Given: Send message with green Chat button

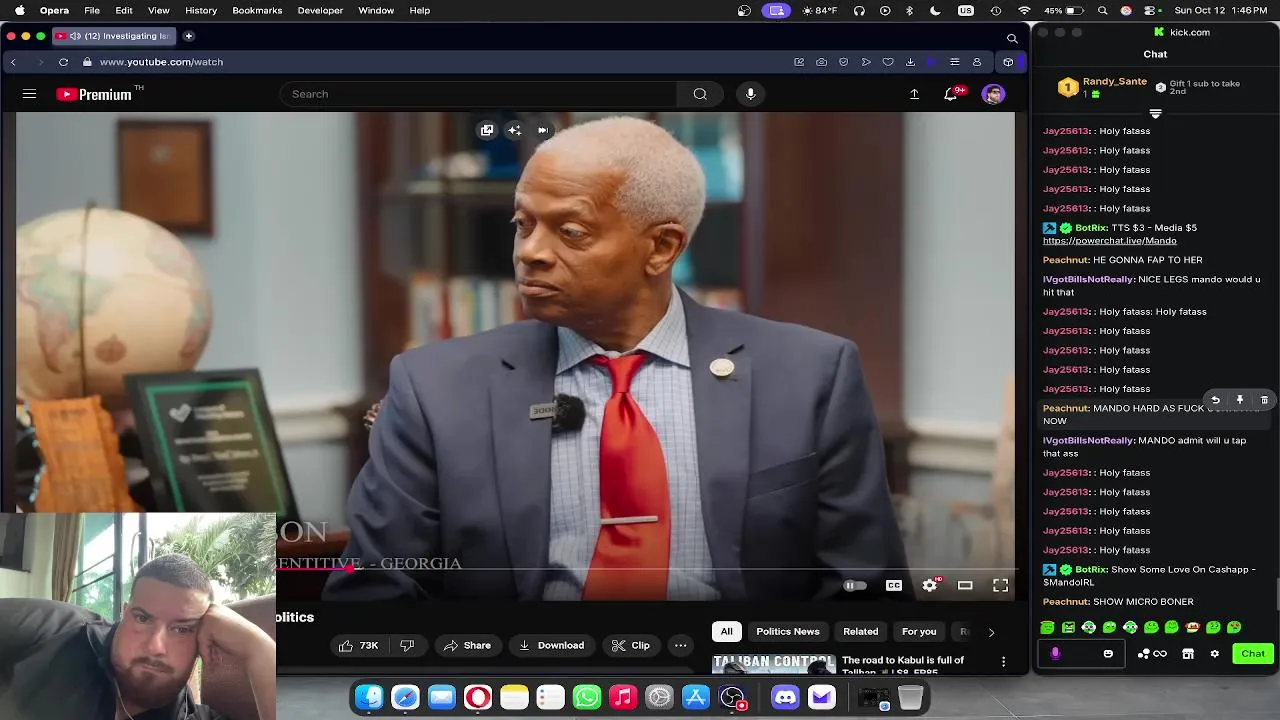Looking at the screenshot, I should pyautogui.click(x=1253, y=653).
